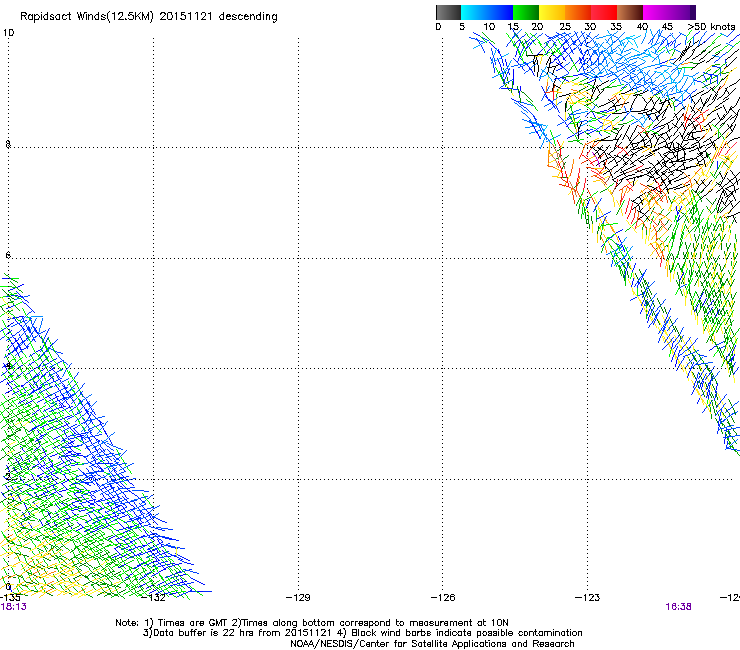The image size is (740, 650).
Task: Click the orange 25-30 knots color swatch
Action: click(578, 12)
